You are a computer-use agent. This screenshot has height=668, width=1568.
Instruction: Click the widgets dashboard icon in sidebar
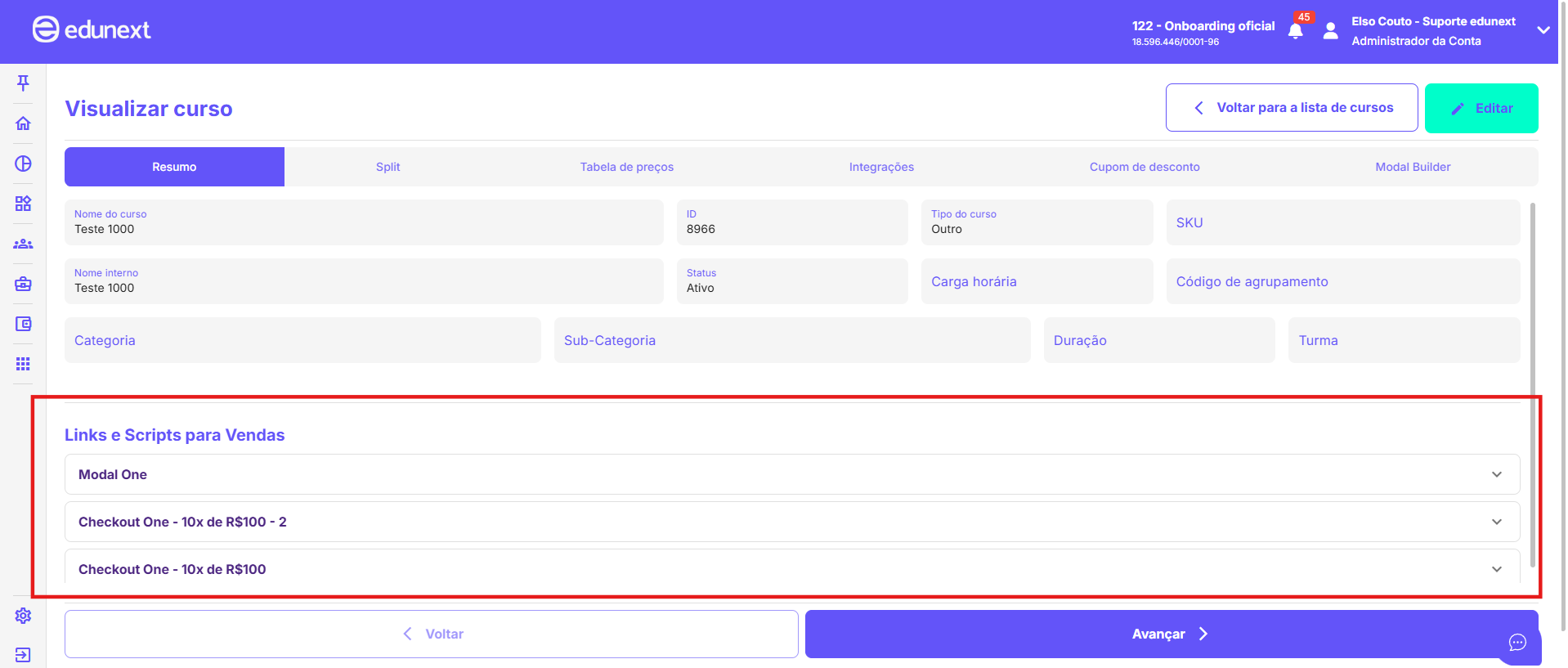(x=23, y=204)
